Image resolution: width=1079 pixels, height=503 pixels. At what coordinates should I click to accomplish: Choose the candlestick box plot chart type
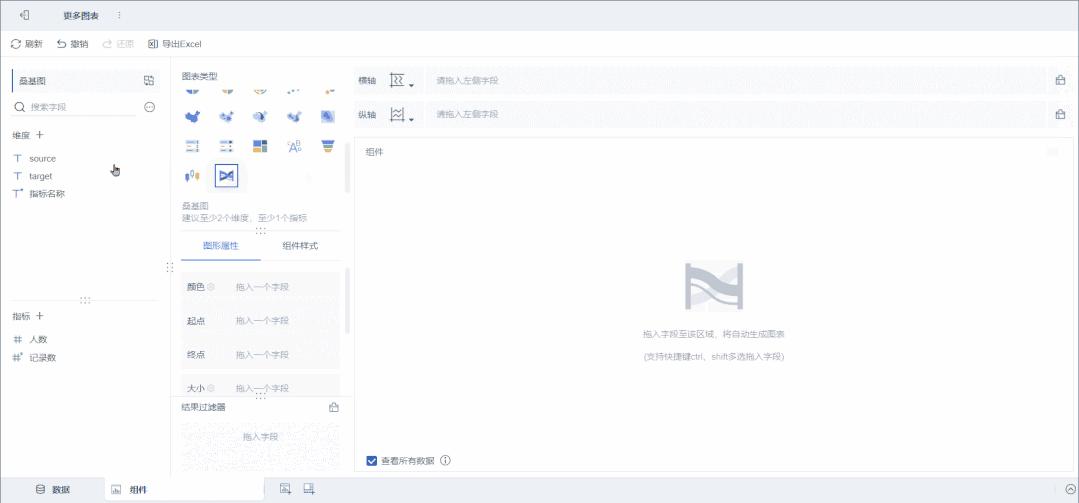pyautogui.click(x=193, y=176)
